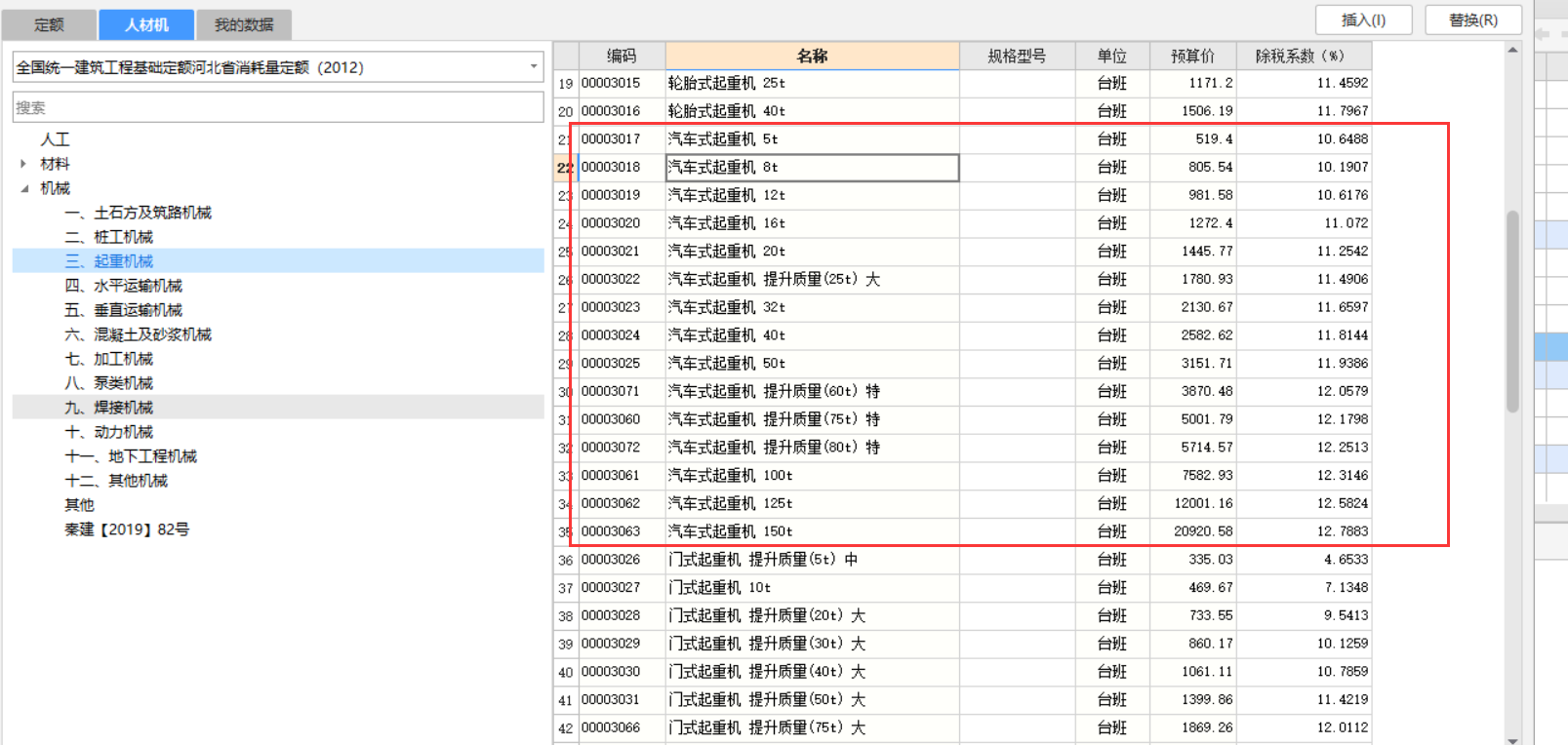Click the 单位 column header

coord(1112,56)
